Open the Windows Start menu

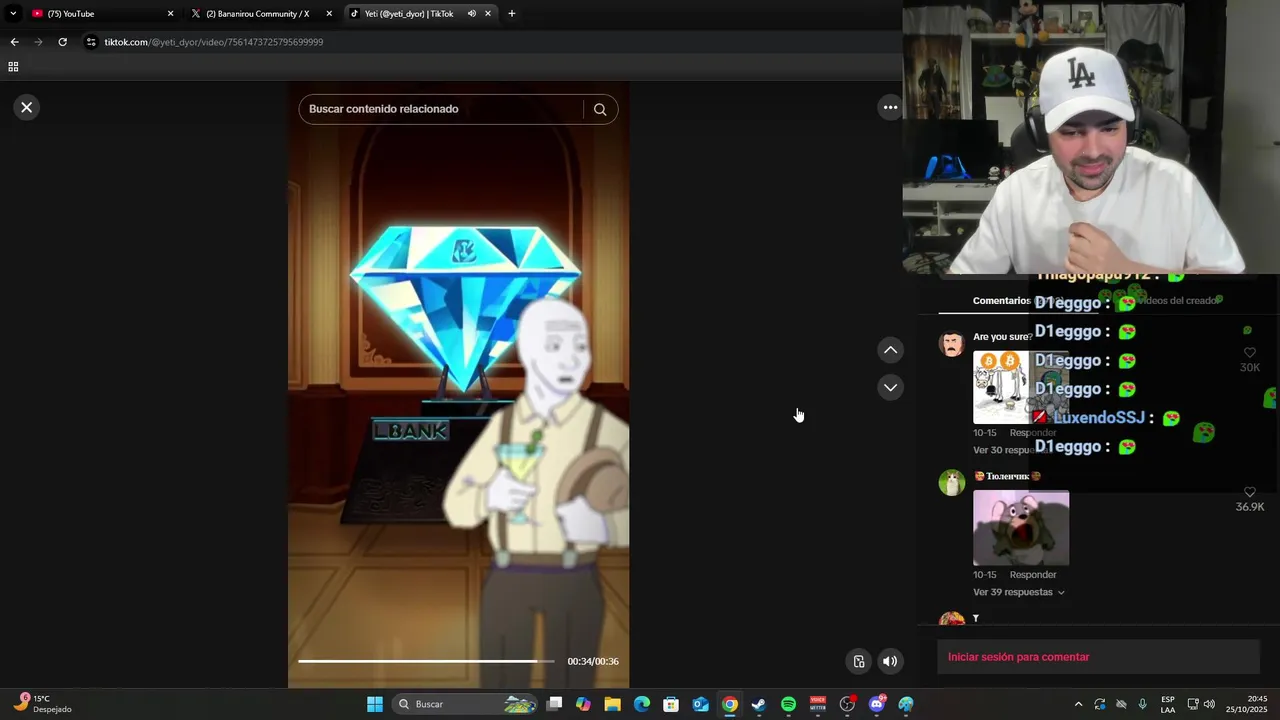(x=375, y=704)
